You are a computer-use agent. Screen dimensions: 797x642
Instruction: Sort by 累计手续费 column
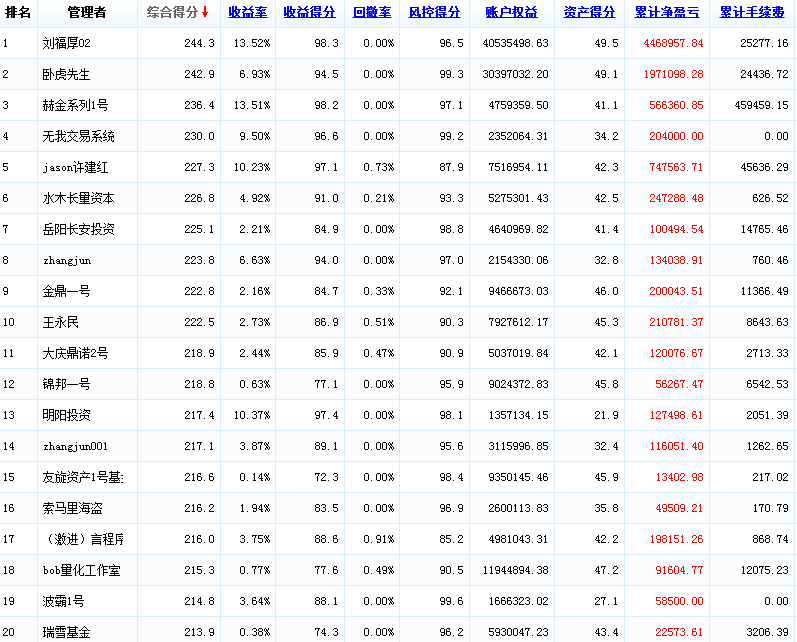coord(752,13)
